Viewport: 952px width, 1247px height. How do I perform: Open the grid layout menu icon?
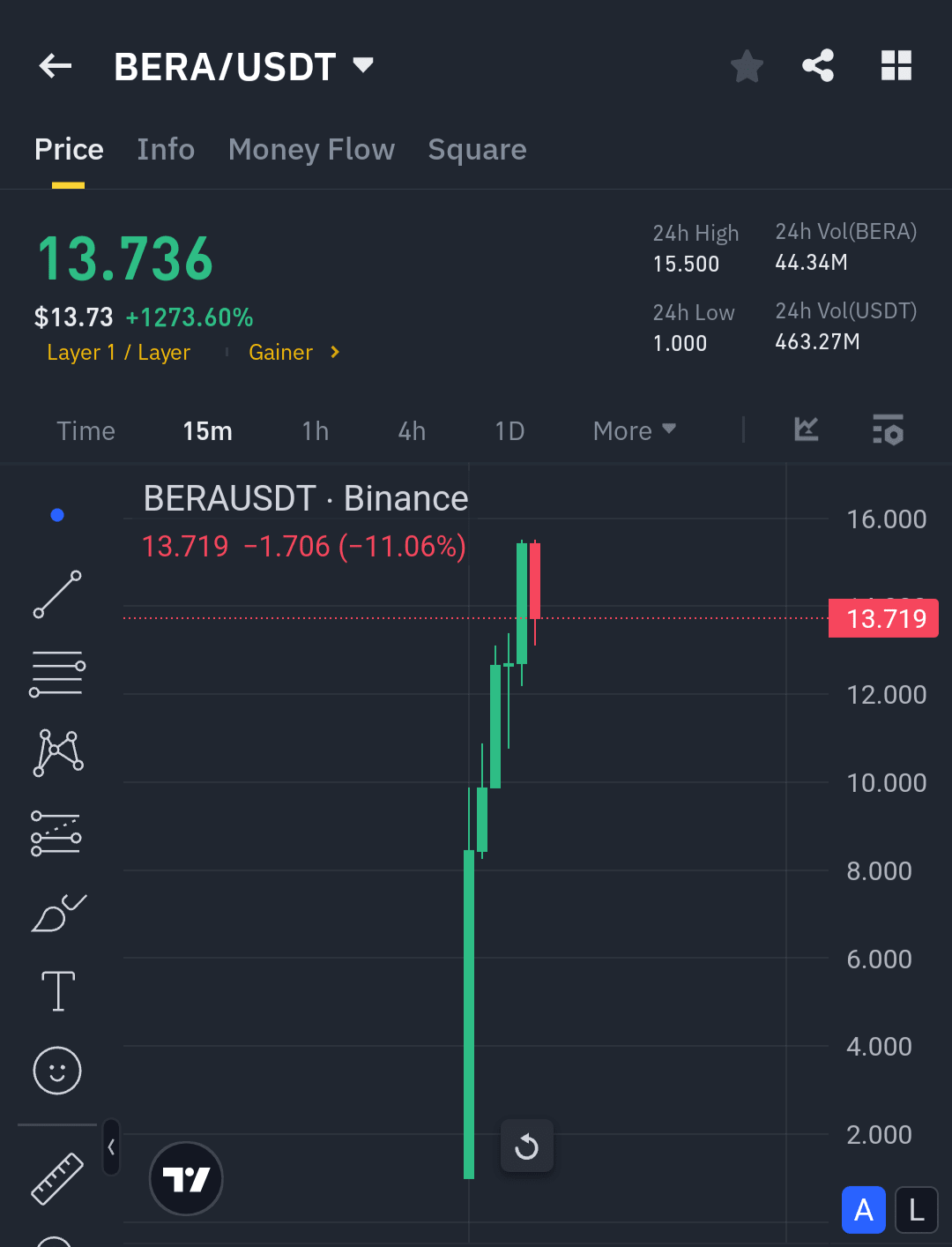click(896, 65)
